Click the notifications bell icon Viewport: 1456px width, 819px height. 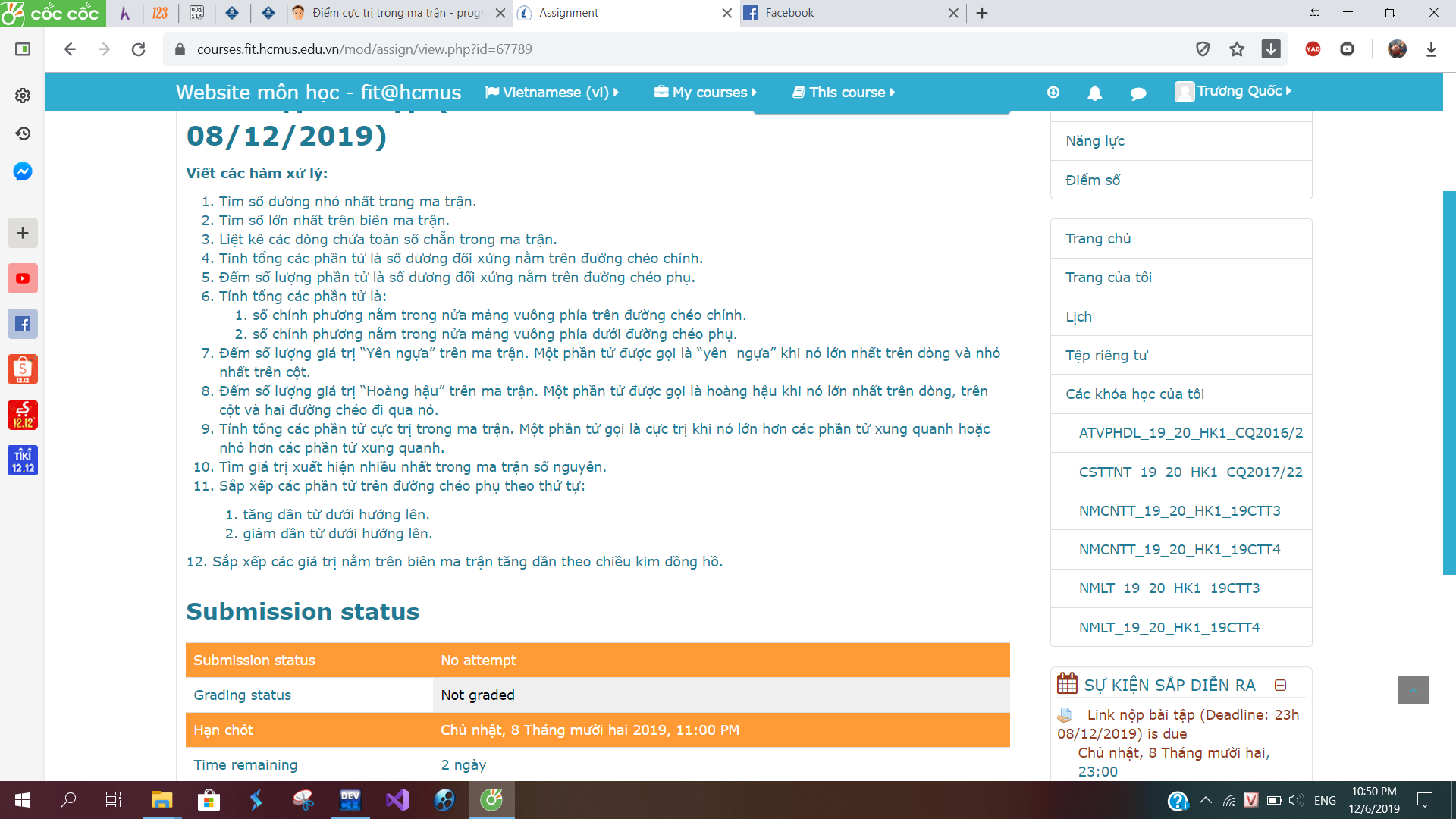1094,93
